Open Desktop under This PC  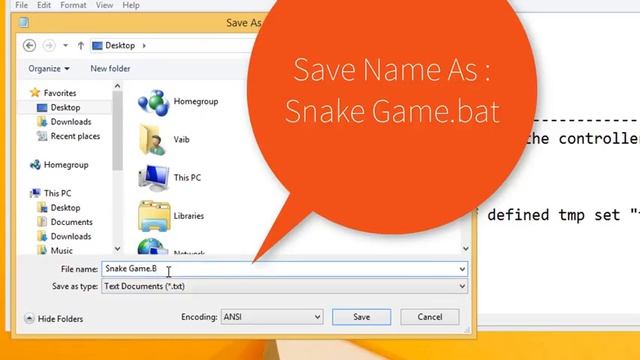pos(65,208)
